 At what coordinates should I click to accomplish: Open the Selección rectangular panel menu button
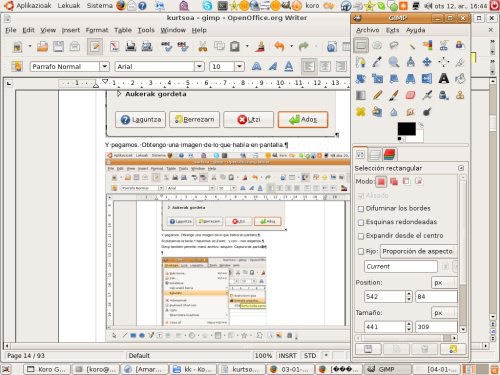(x=461, y=168)
